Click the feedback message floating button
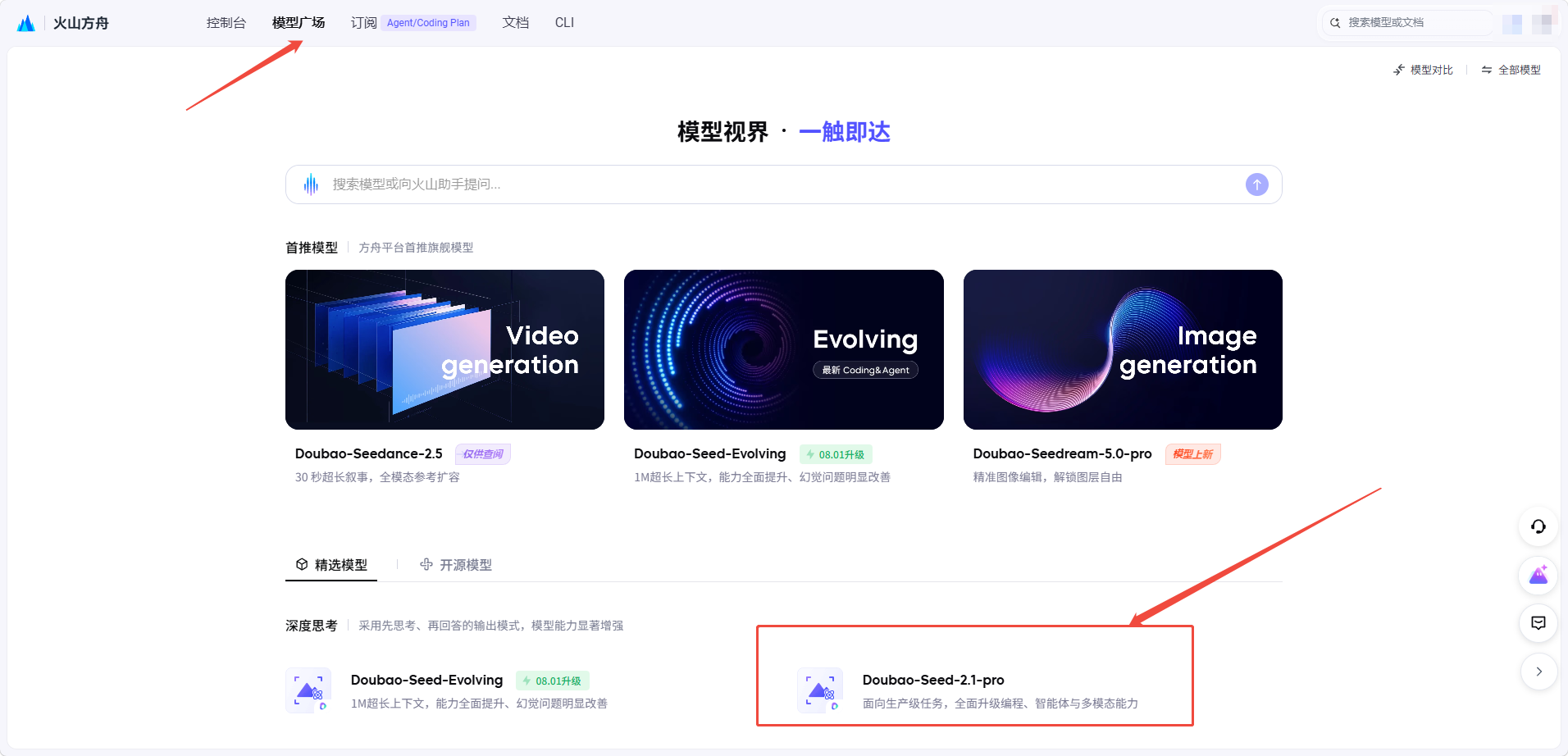Image resolution: width=1568 pixels, height=756 pixels. (1538, 623)
